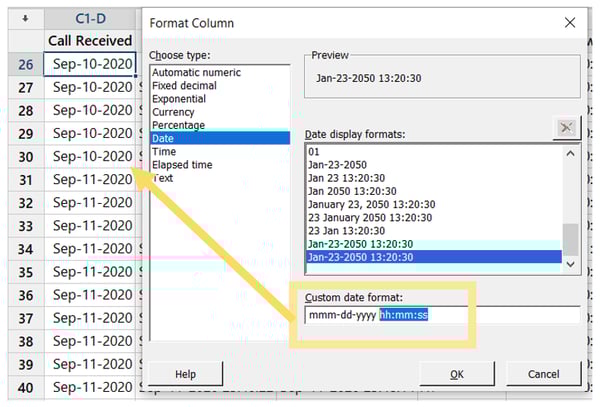Click the down arrow in worksheet corner

tap(24, 17)
